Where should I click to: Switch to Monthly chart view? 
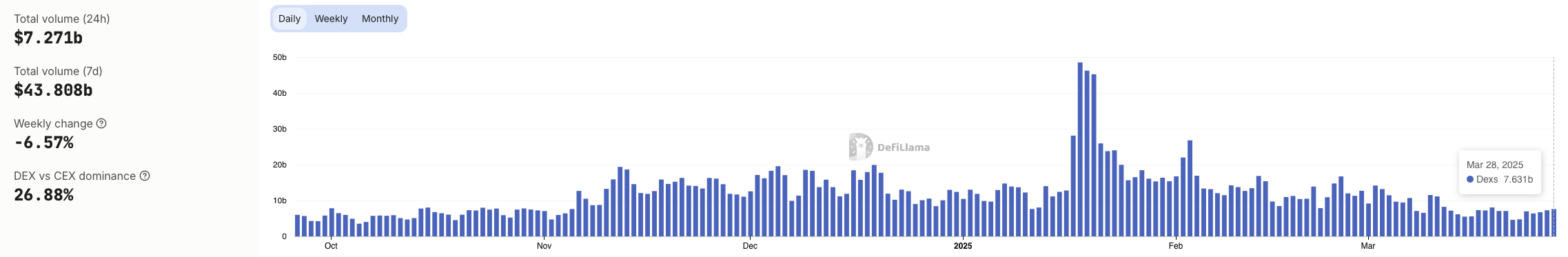click(x=380, y=19)
